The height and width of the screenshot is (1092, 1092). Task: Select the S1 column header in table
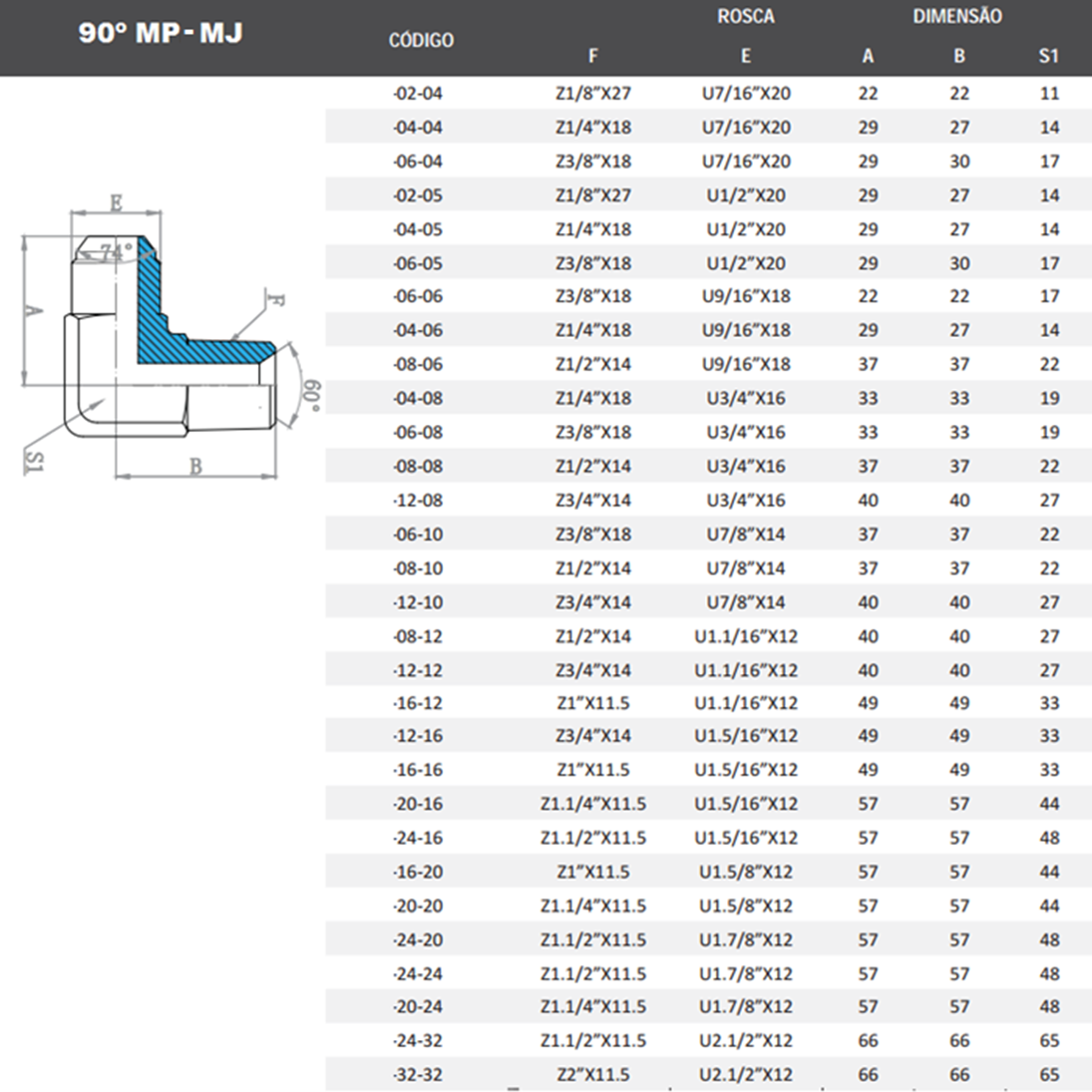(x=1048, y=56)
